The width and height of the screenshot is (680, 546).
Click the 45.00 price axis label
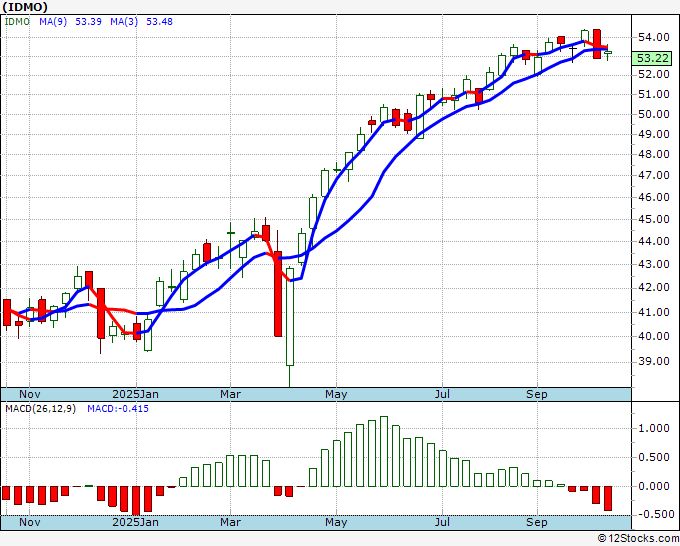pos(654,219)
